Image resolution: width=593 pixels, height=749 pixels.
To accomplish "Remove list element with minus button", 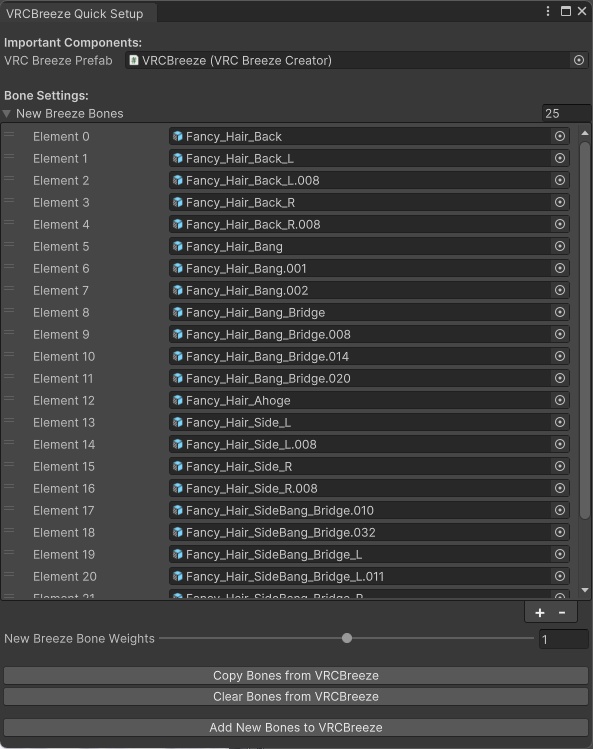I will 562,613.
